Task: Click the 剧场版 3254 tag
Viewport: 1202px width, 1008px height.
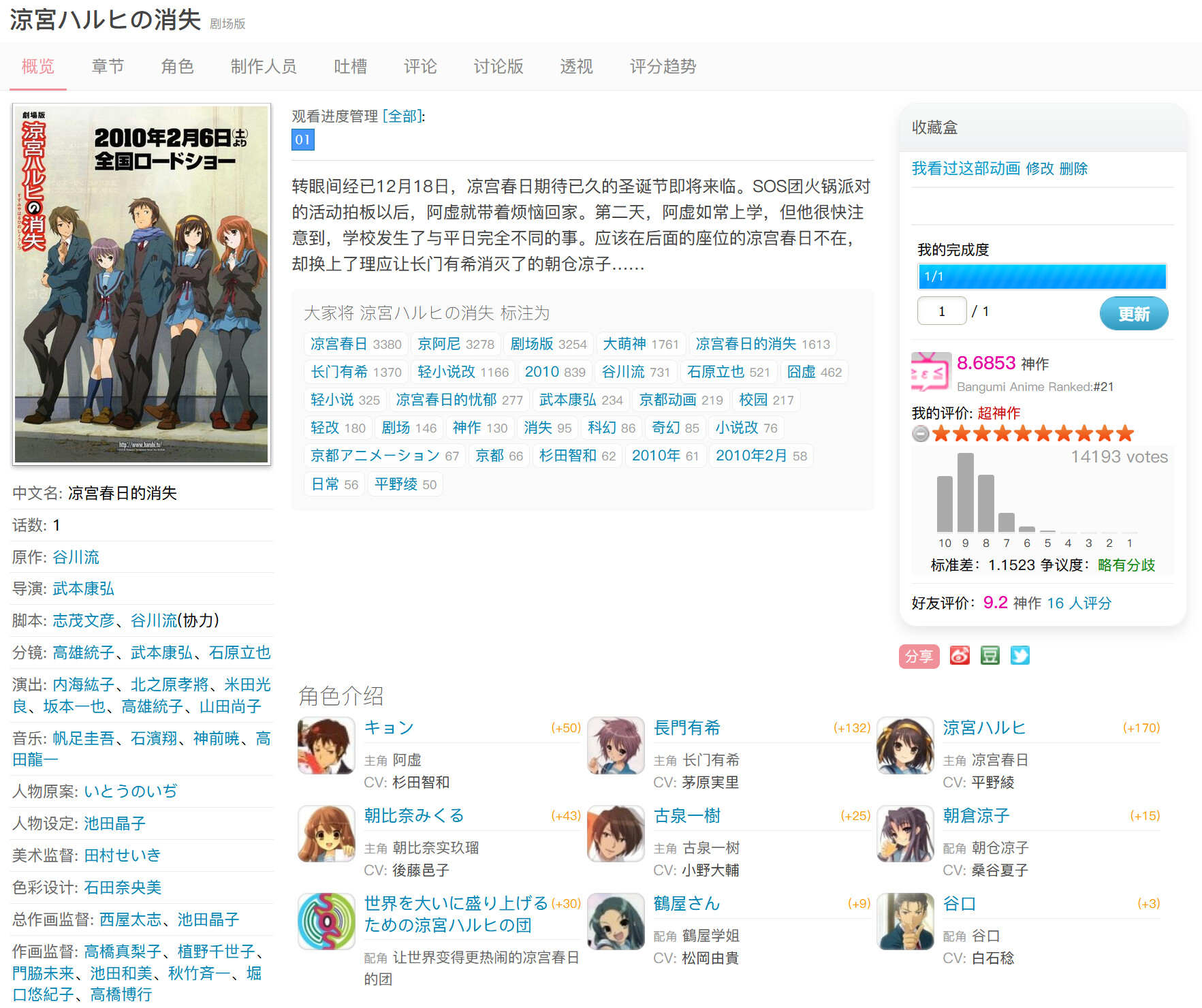Action: [548, 344]
